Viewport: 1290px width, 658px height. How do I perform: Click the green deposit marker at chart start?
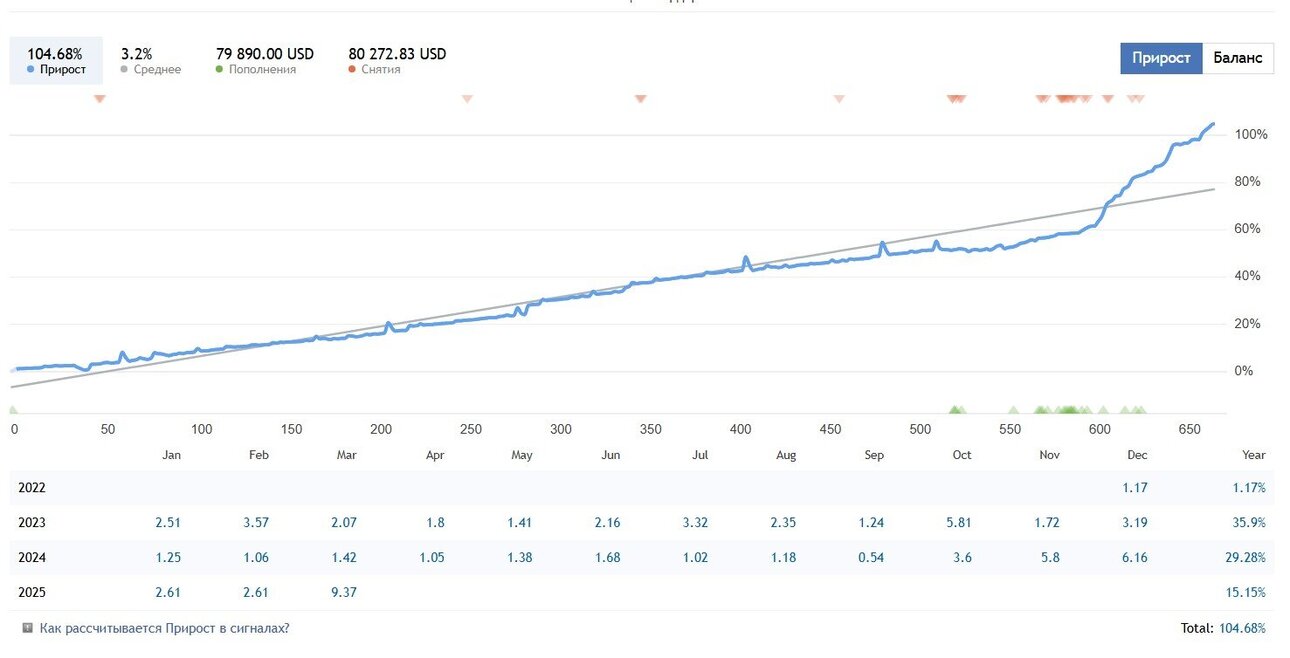pos(13,409)
